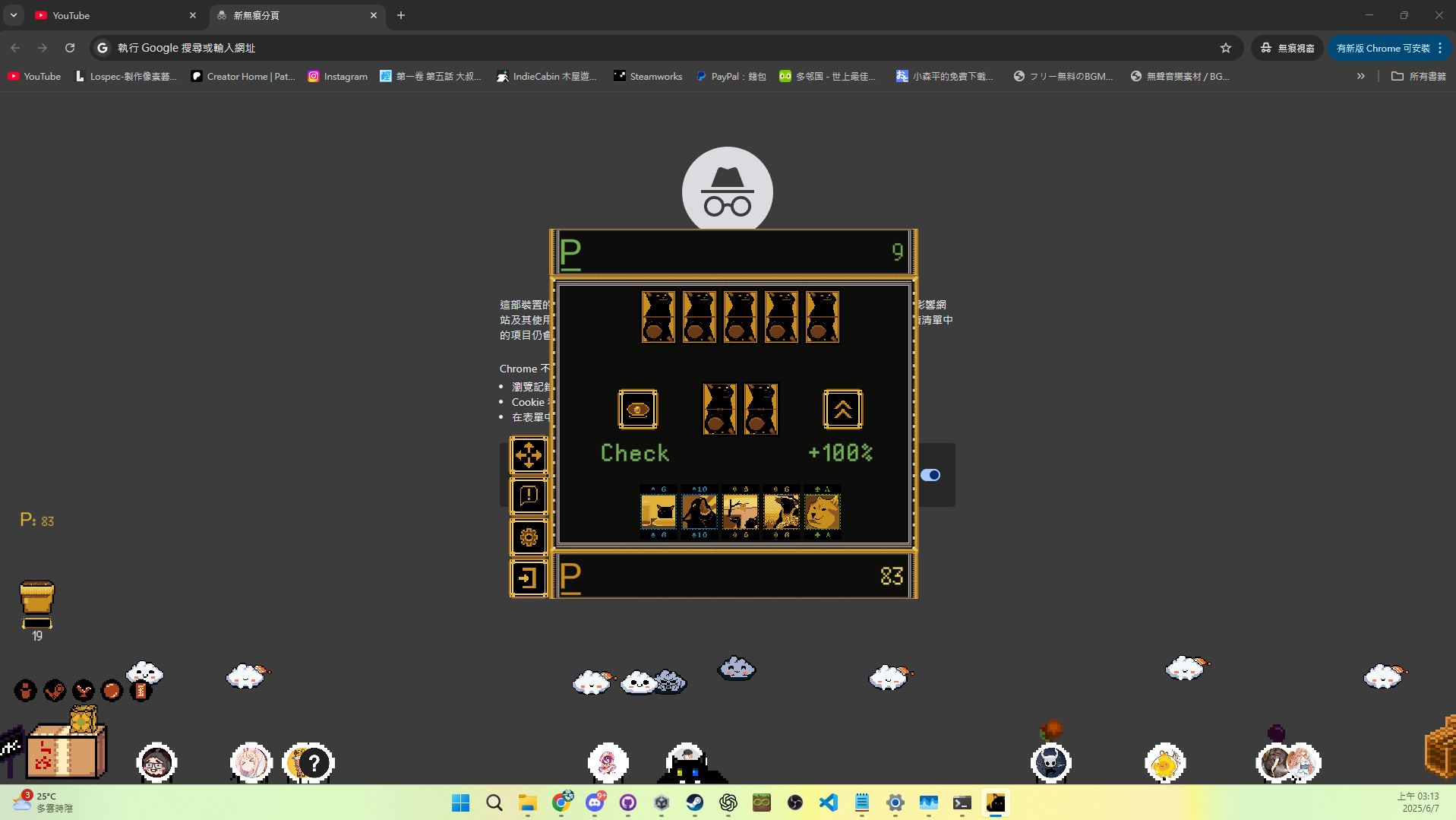Open the Windows Start menu

pyautogui.click(x=461, y=803)
